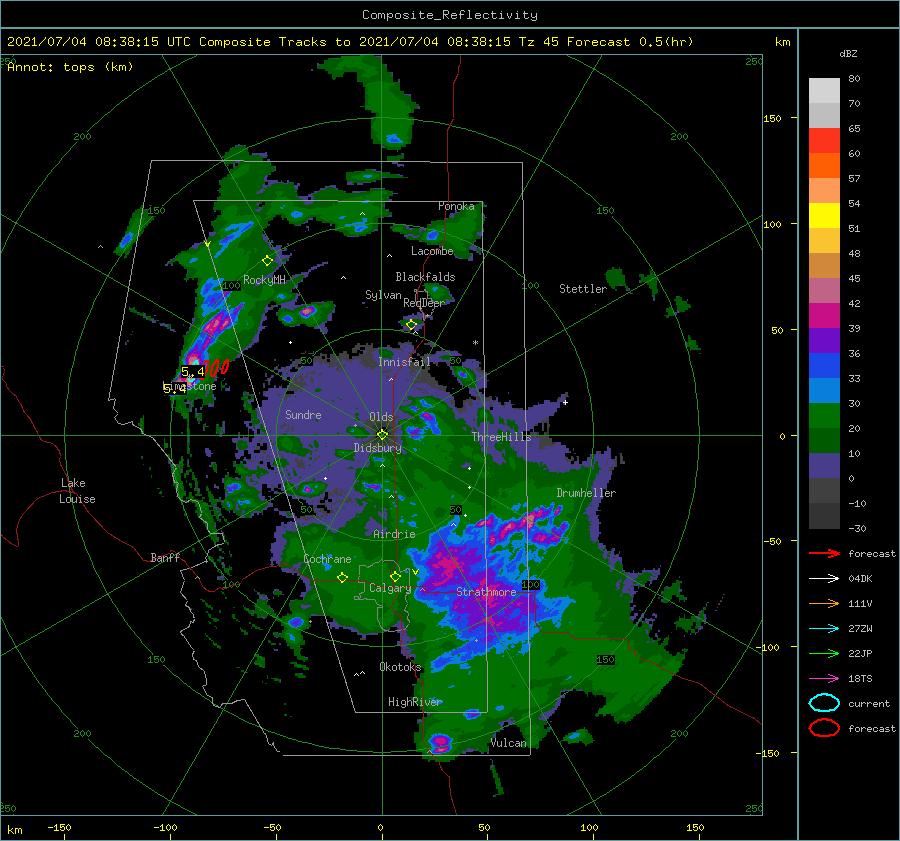Click the 'Lacombe' city label
900x841 pixels.
pos(432,251)
